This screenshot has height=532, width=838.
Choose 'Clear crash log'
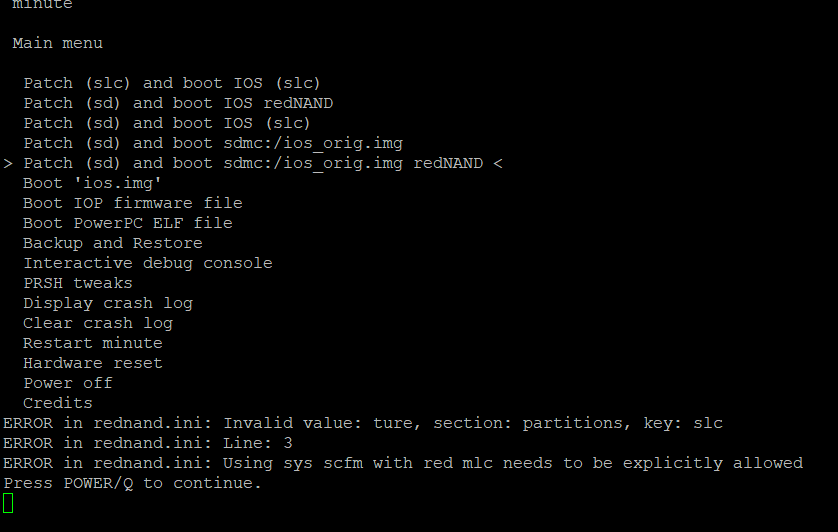coord(98,323)
